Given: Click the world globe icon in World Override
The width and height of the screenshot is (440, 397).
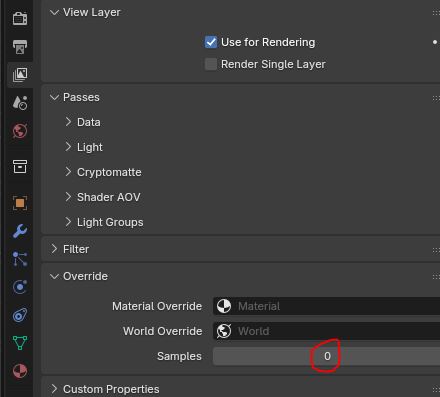Looking at the screenshot, I should point(224,331).
